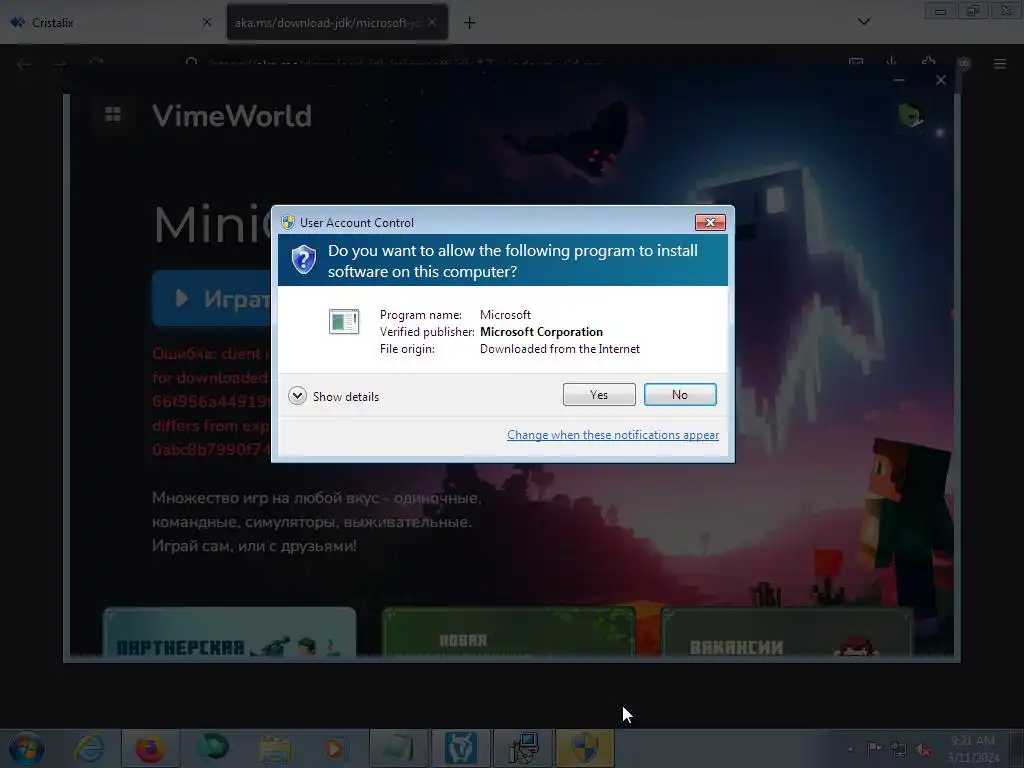Close the Cristalix tab

point(206,22)
